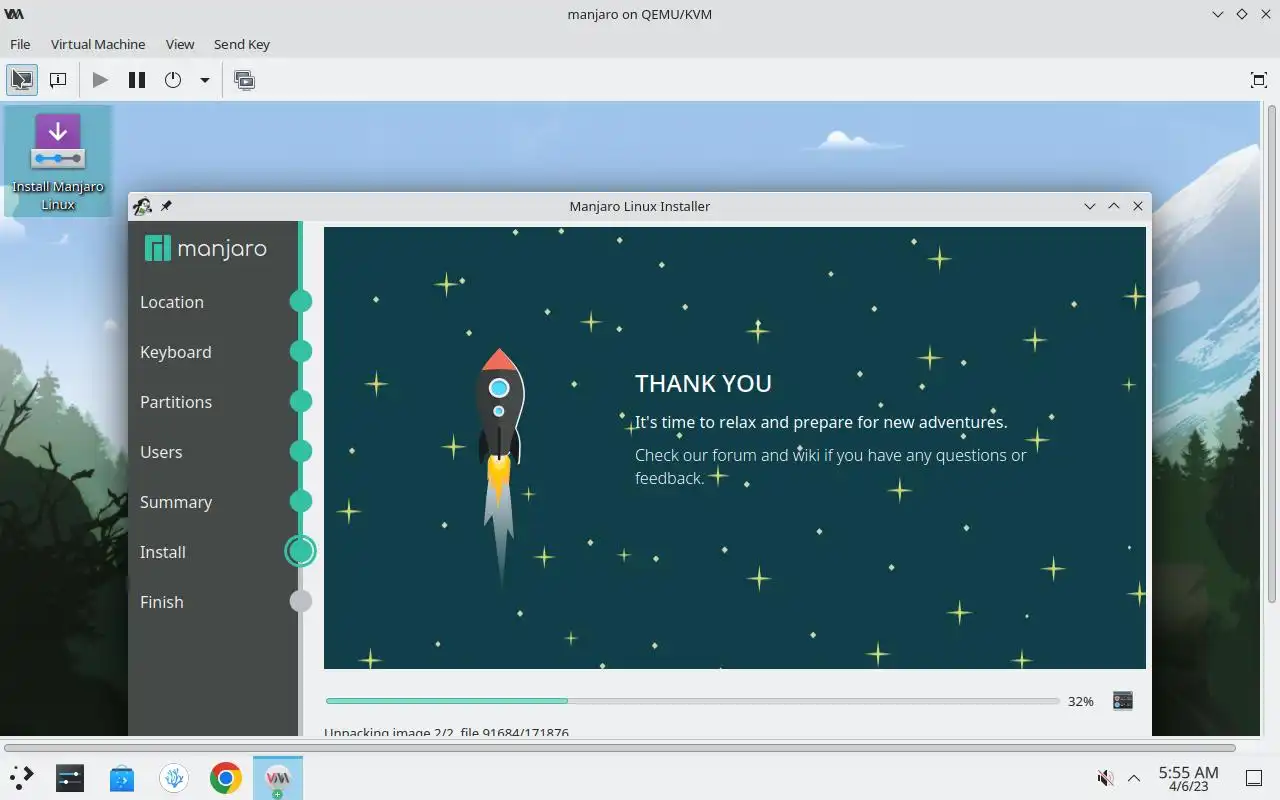Manage VM snapshots icon
This screenshot has width=1280, height=800.
click(x=244, y=80)
